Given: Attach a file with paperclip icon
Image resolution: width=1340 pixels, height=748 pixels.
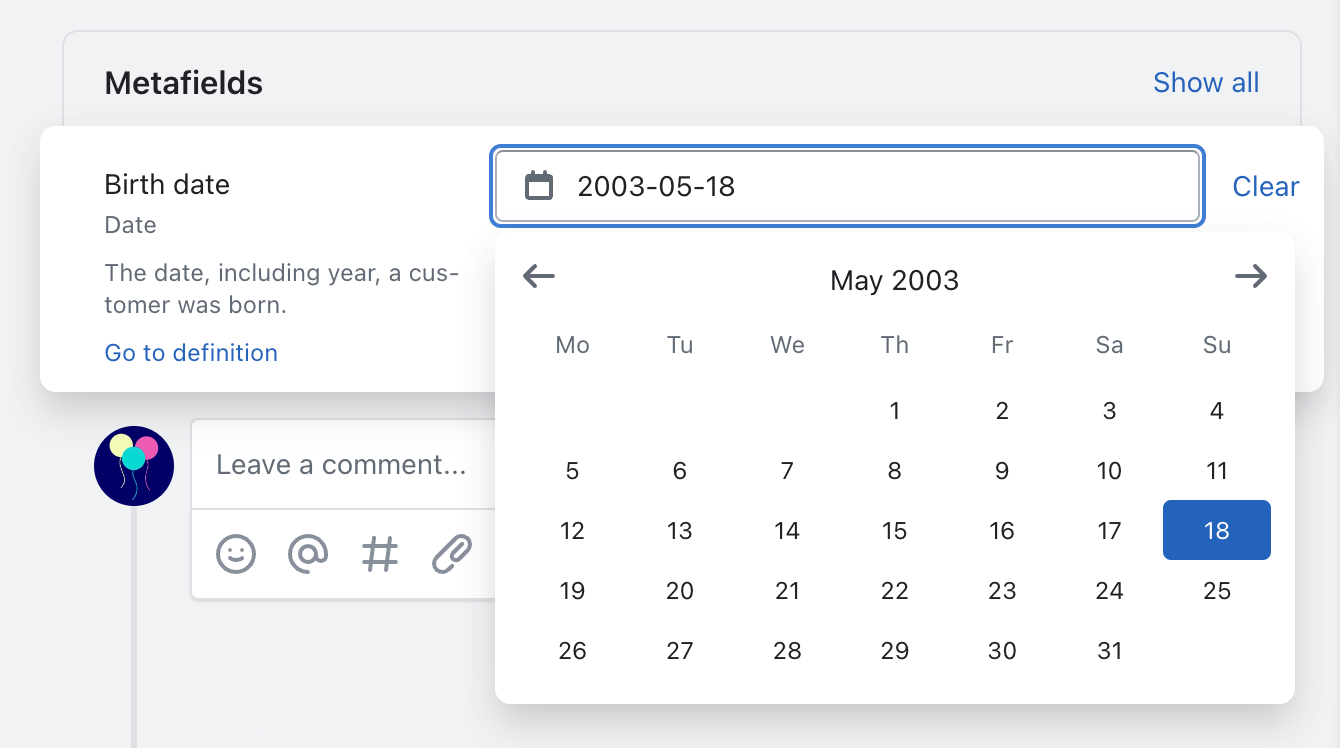Looking at the screenshot, I should (452, 553).
